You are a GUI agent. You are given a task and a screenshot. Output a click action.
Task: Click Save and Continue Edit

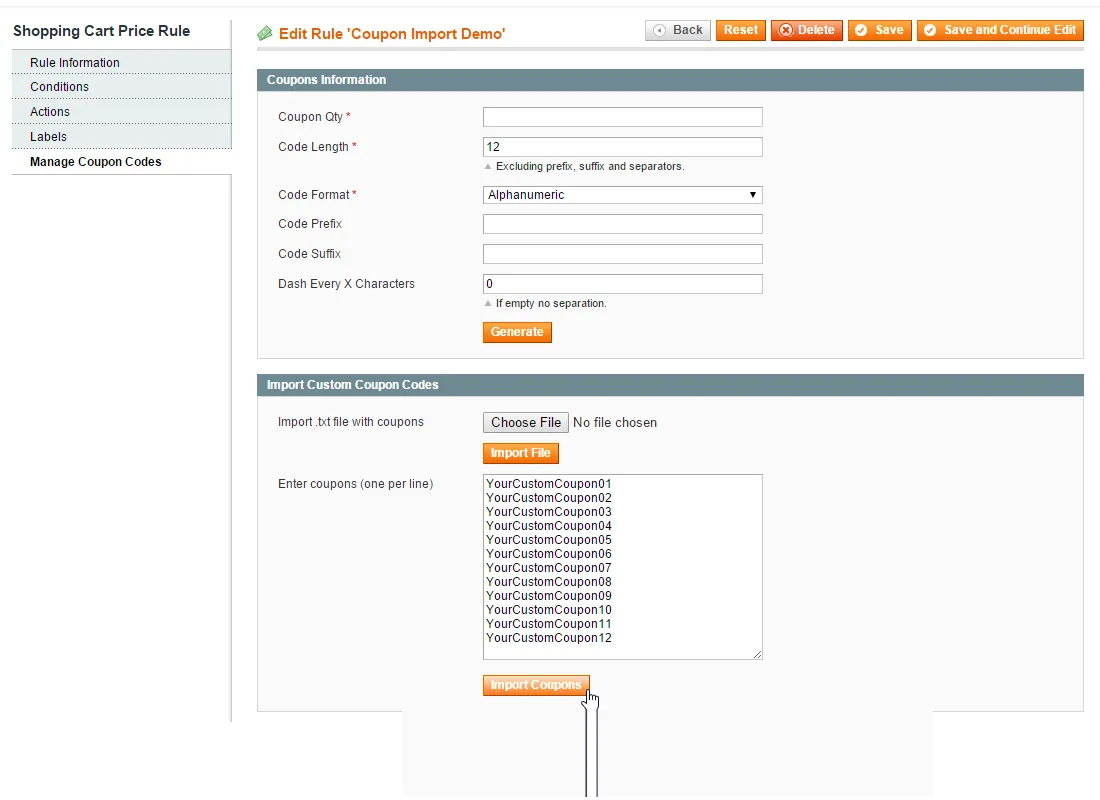tap(1000, 30)
